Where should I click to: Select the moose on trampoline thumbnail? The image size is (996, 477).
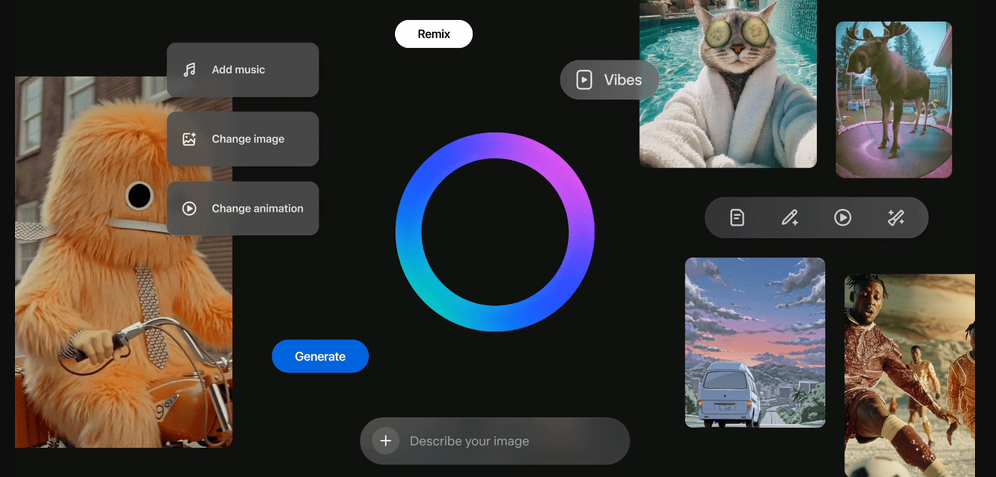(x=893, y=100)
